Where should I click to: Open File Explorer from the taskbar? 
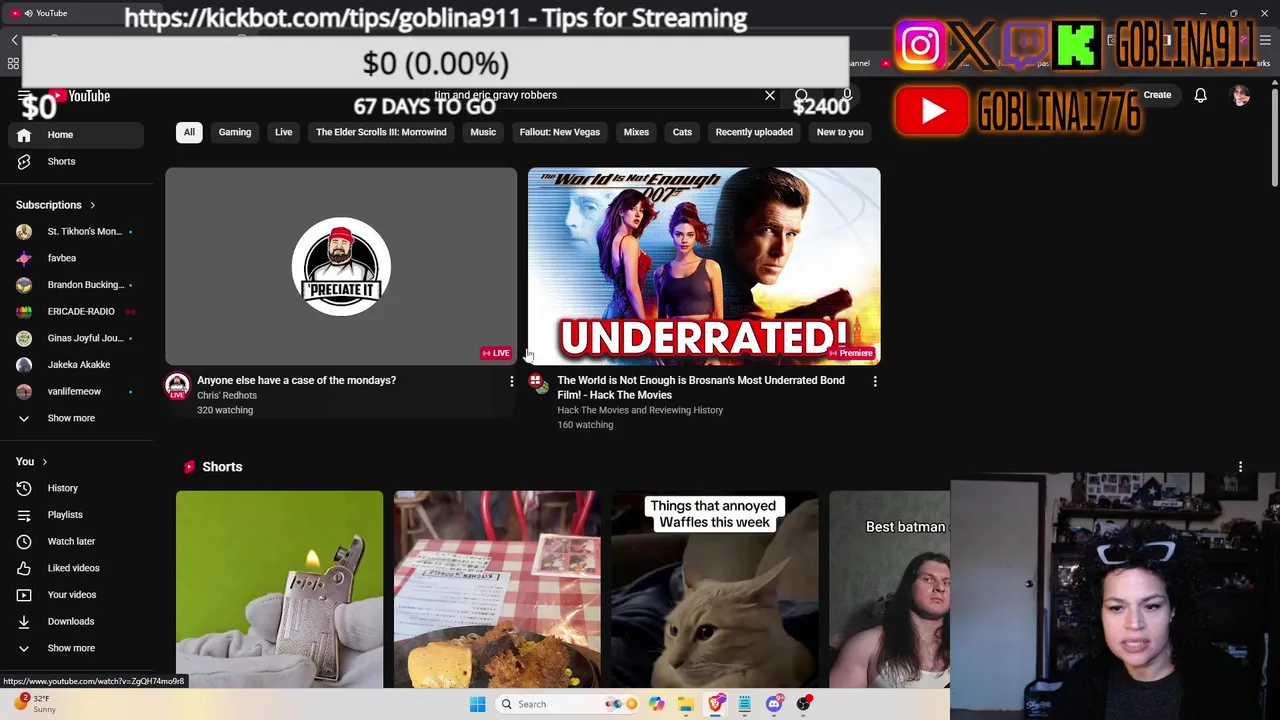point(686,704)
